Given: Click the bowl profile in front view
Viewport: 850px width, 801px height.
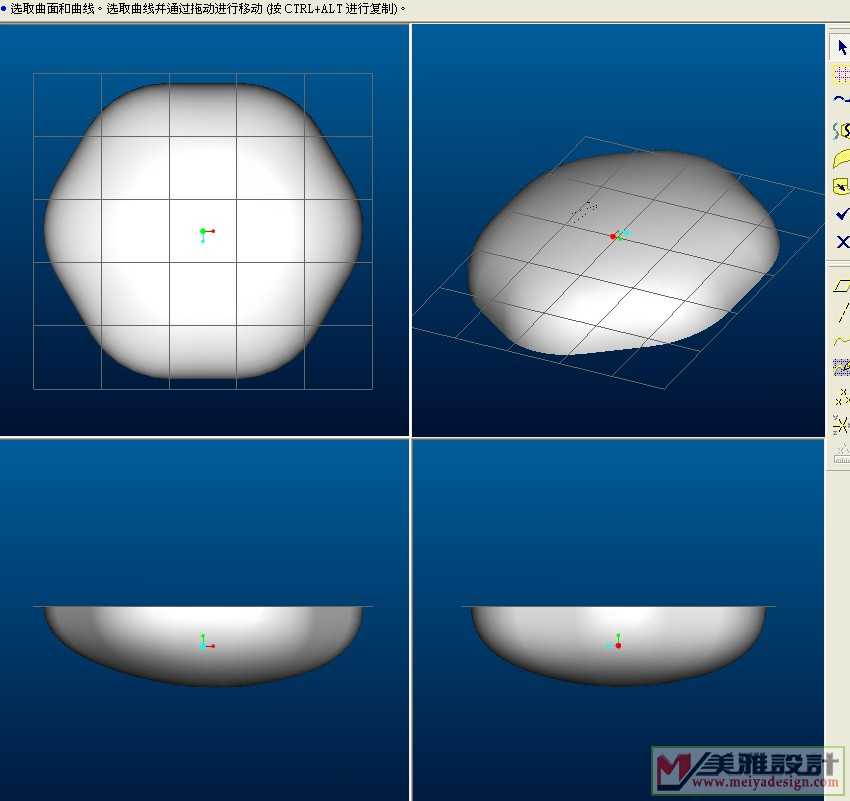Looking at the screenshot, I should (203, 645).
